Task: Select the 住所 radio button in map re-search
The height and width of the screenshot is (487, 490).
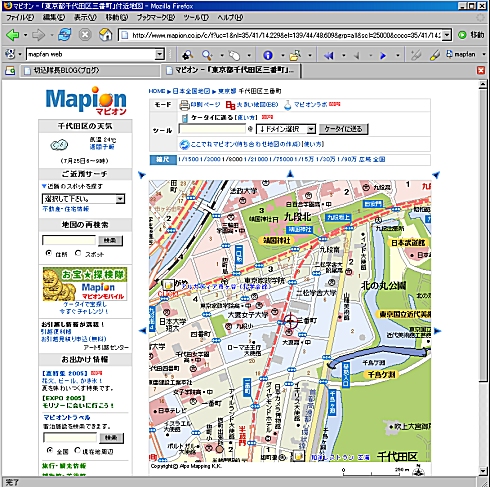Action: click(49, 253)
